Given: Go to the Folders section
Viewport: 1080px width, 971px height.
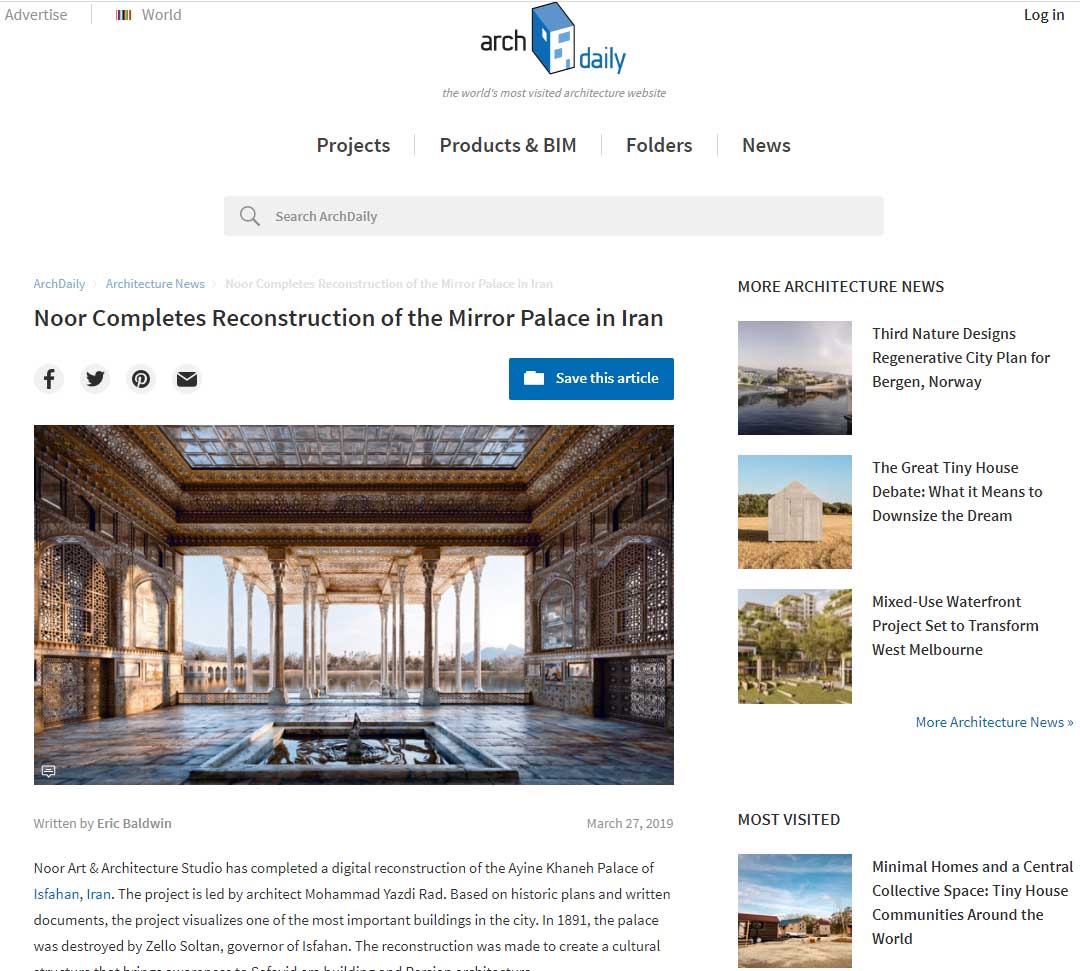Looking at the screenshot, I should (658, 145).
